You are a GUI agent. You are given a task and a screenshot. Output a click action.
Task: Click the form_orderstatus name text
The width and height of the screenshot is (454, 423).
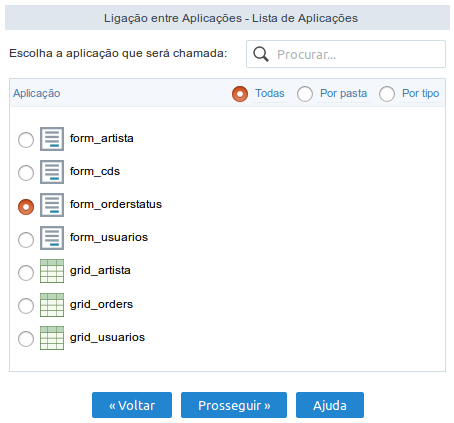click(116, 204)
